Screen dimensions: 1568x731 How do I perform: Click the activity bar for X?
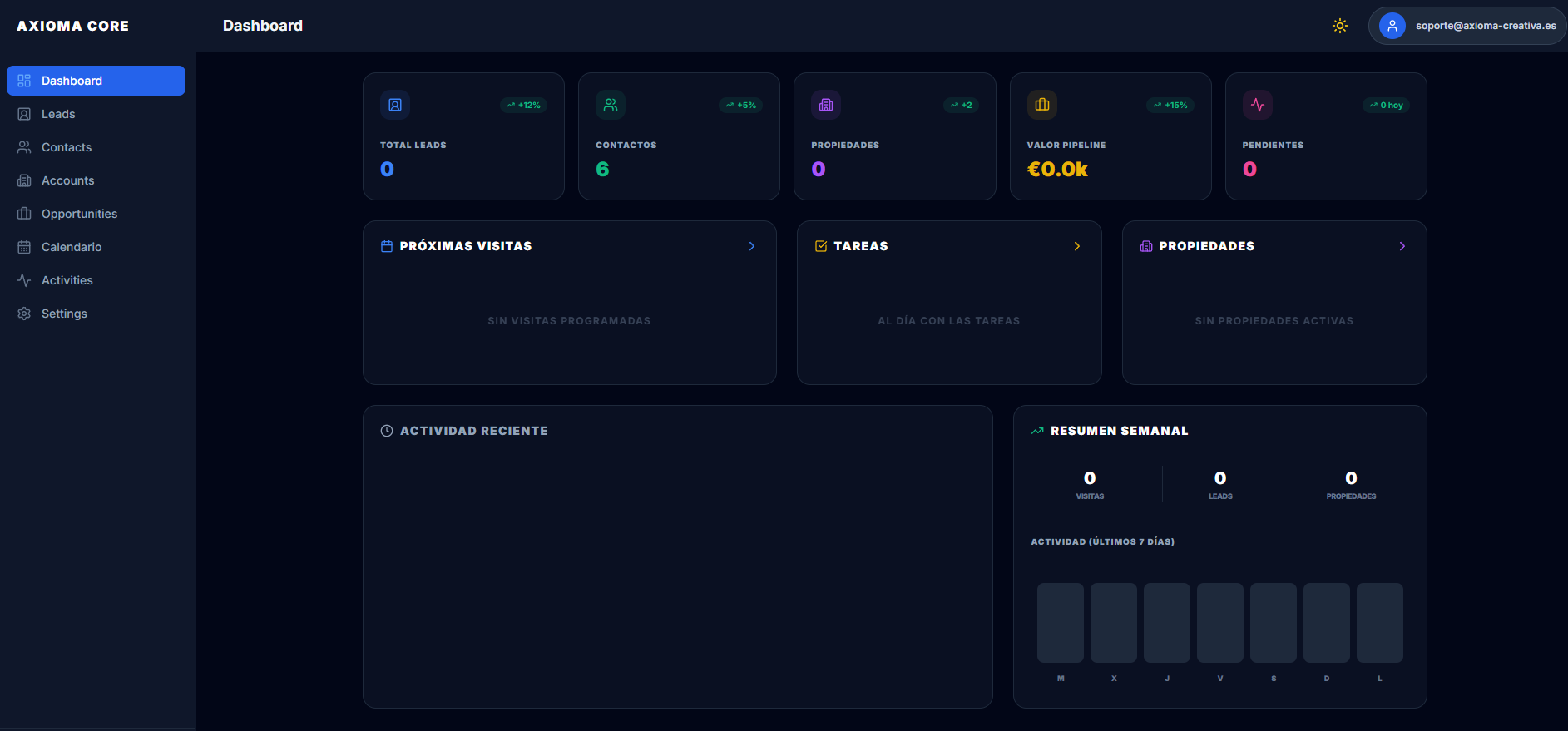(x=1114, y=623)
